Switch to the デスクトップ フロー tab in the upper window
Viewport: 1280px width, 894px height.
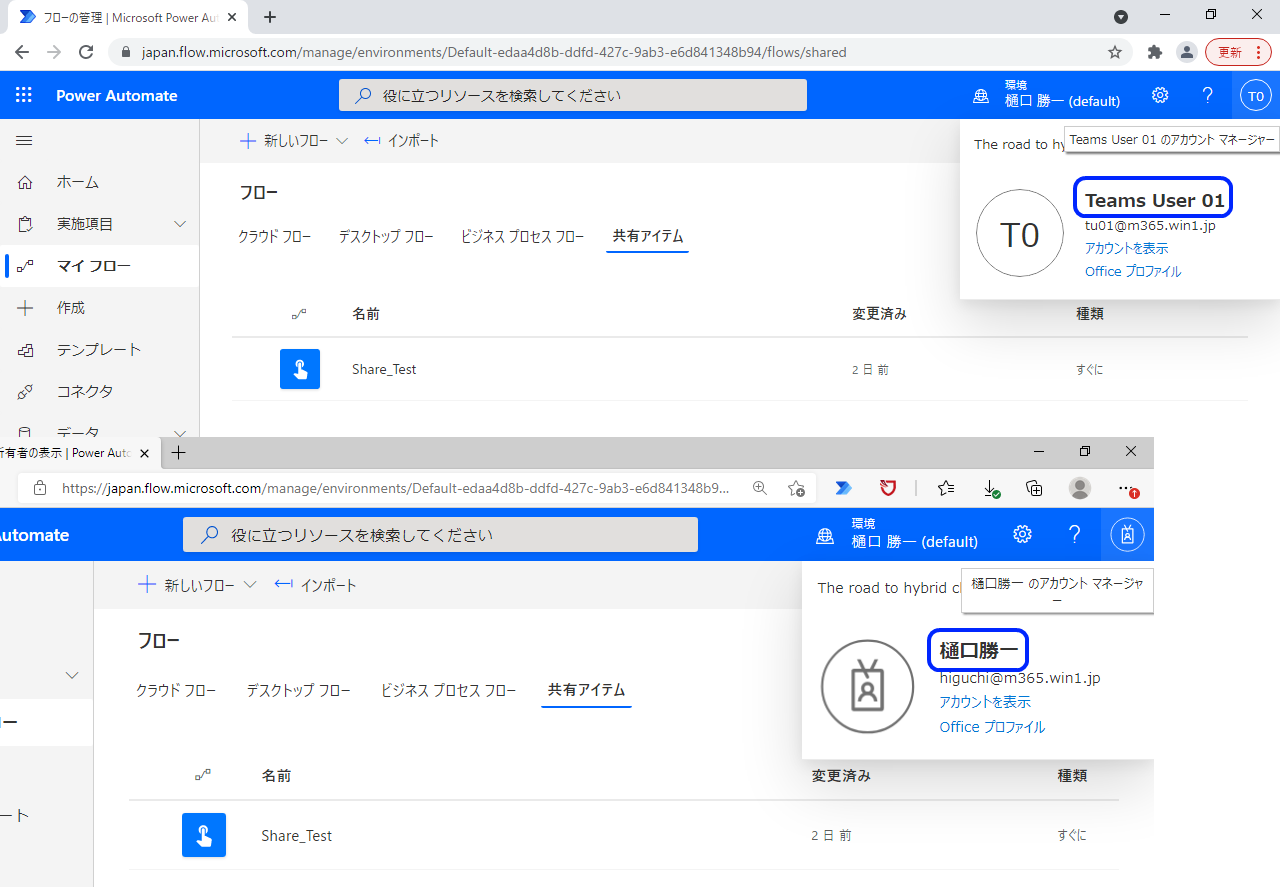click(386, 236)
